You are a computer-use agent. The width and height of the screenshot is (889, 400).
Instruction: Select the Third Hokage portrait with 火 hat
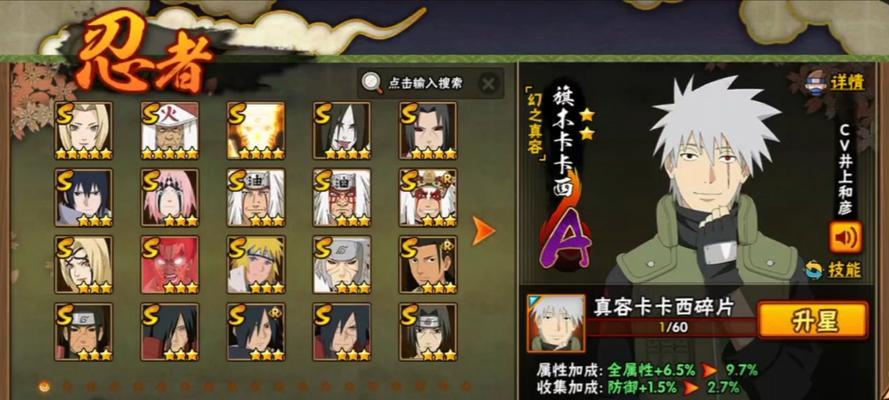coord(170,131)
